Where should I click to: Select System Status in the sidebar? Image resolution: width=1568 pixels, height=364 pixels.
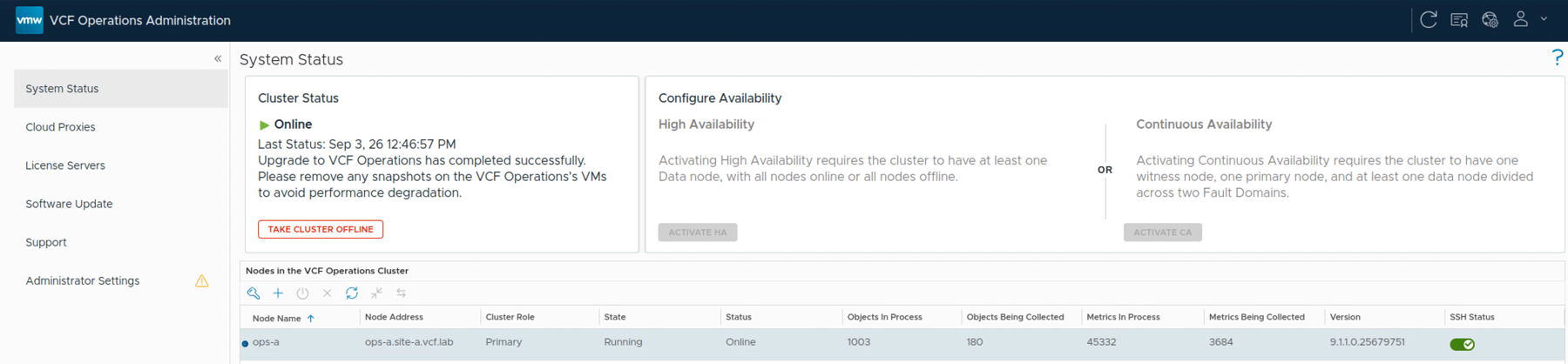pyautogui.click(x=121, y=89)
